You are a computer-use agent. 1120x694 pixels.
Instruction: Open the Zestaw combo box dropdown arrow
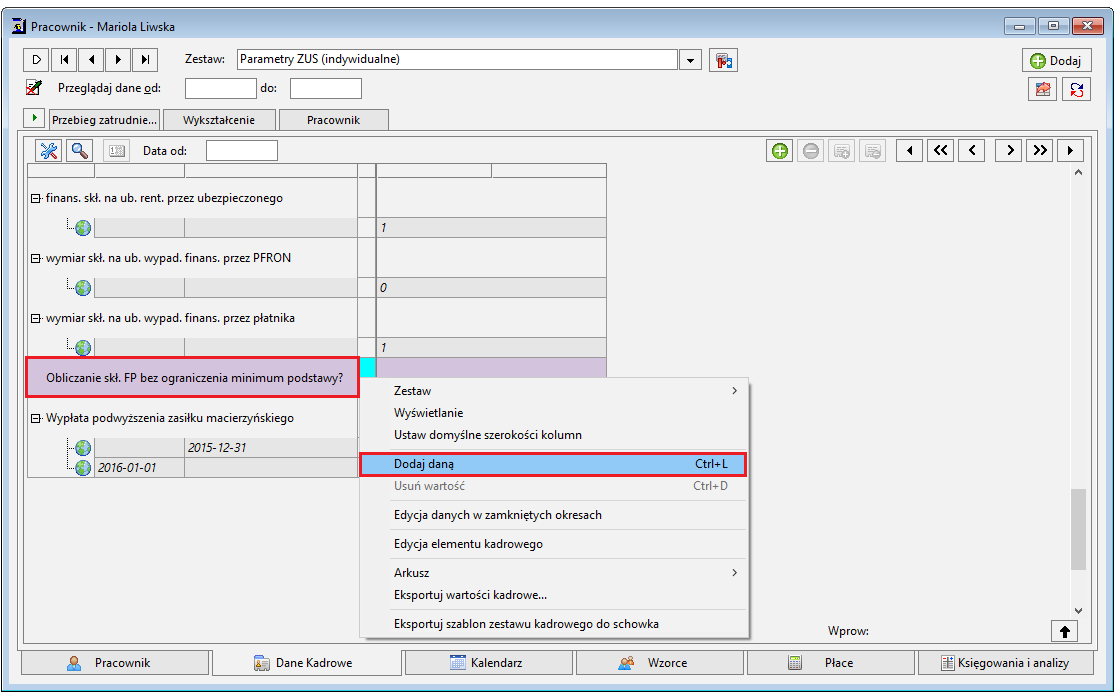(x=690, y=60)
